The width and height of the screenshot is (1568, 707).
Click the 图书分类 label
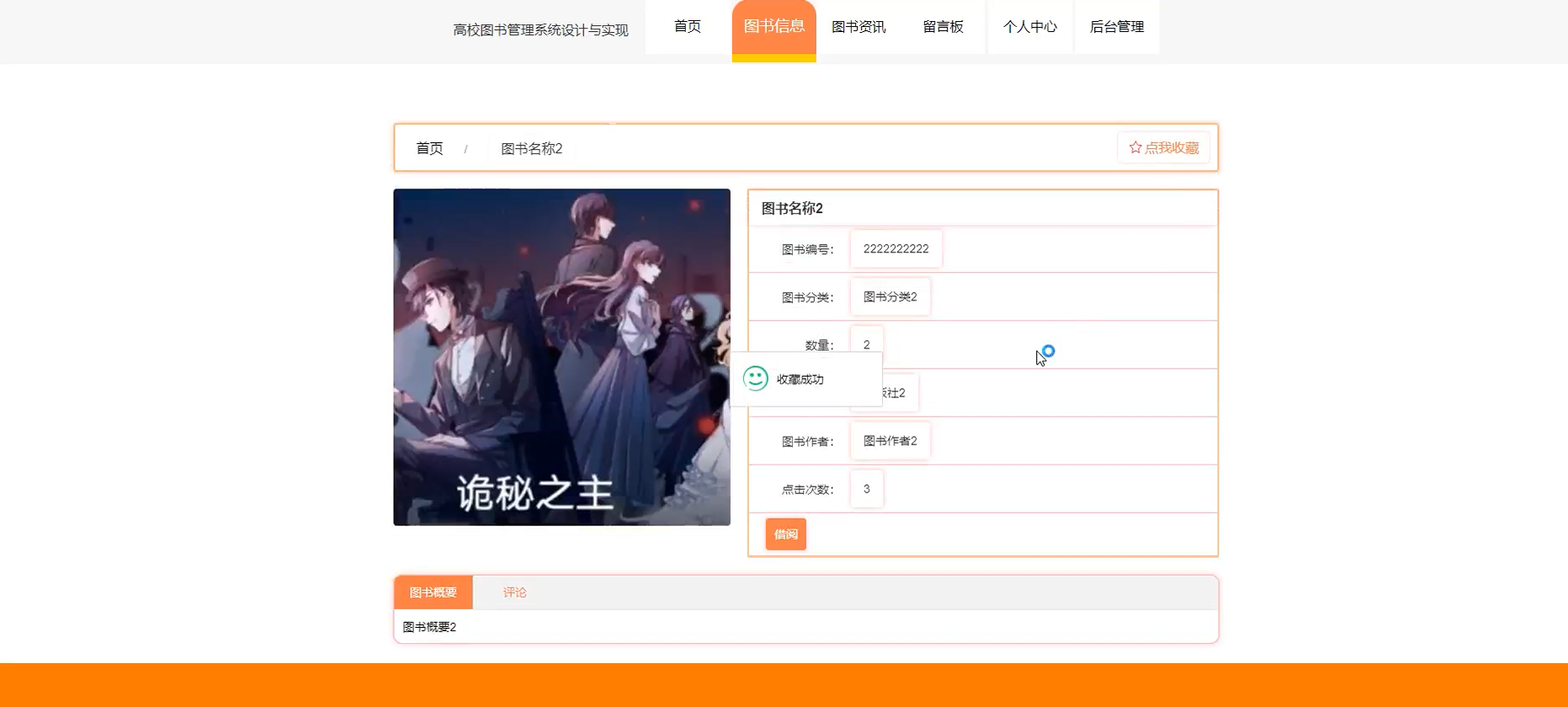[807, 297]
